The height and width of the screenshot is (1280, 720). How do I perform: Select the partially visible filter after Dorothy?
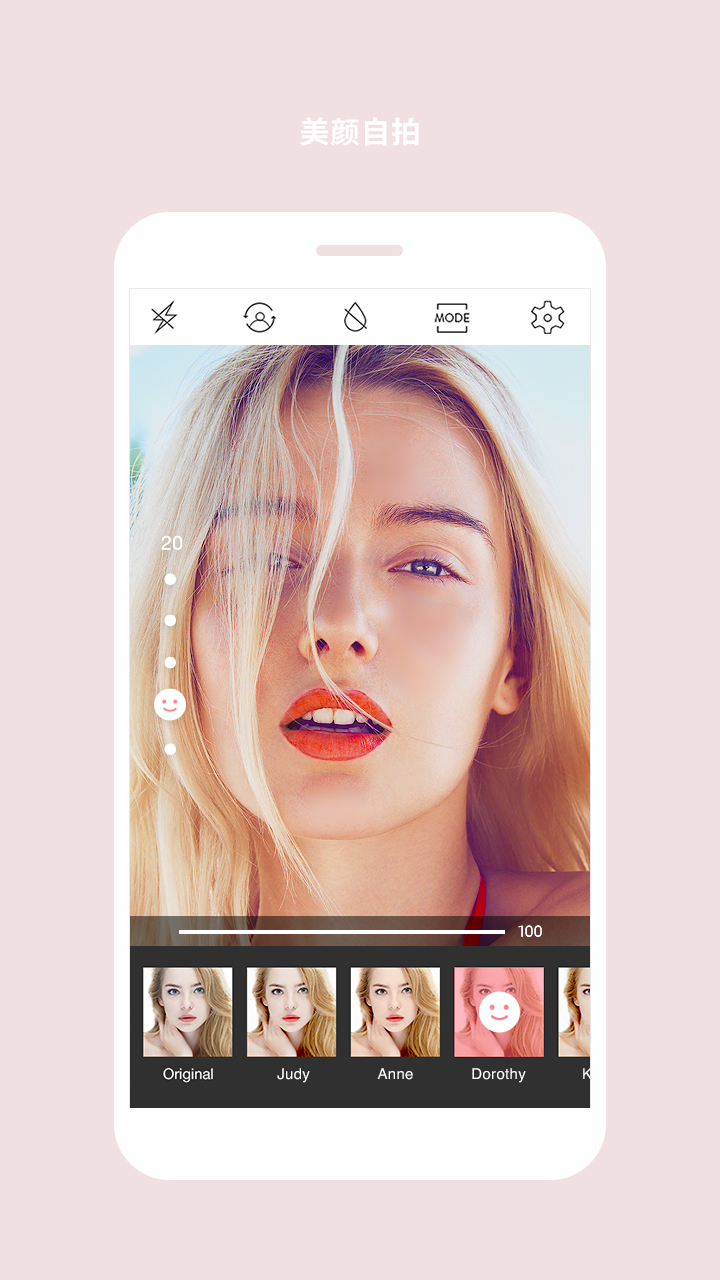pos(574,1012)
